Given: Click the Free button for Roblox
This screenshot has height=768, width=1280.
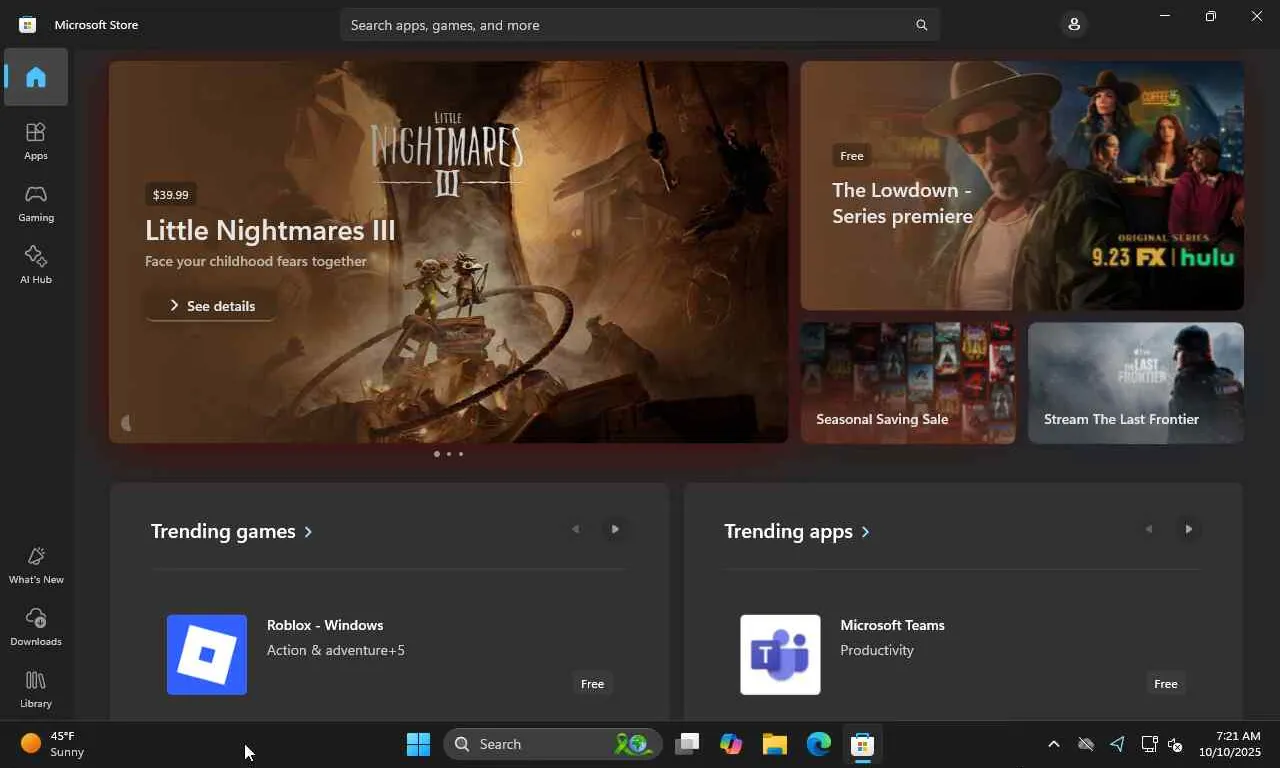Looking at the screenshot, I should pos(592,684).
